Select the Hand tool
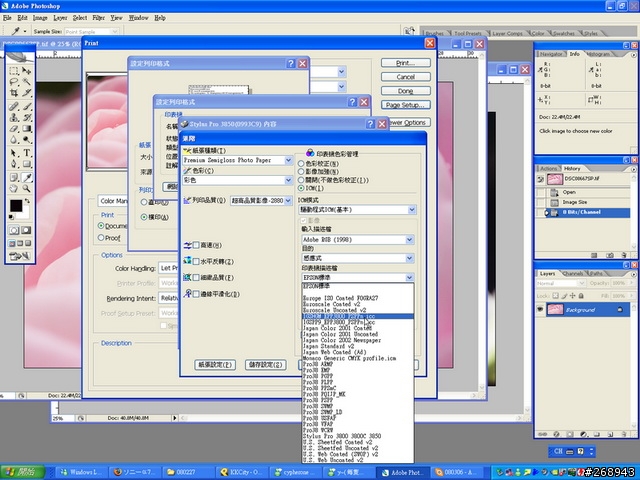 click(14, 189)
